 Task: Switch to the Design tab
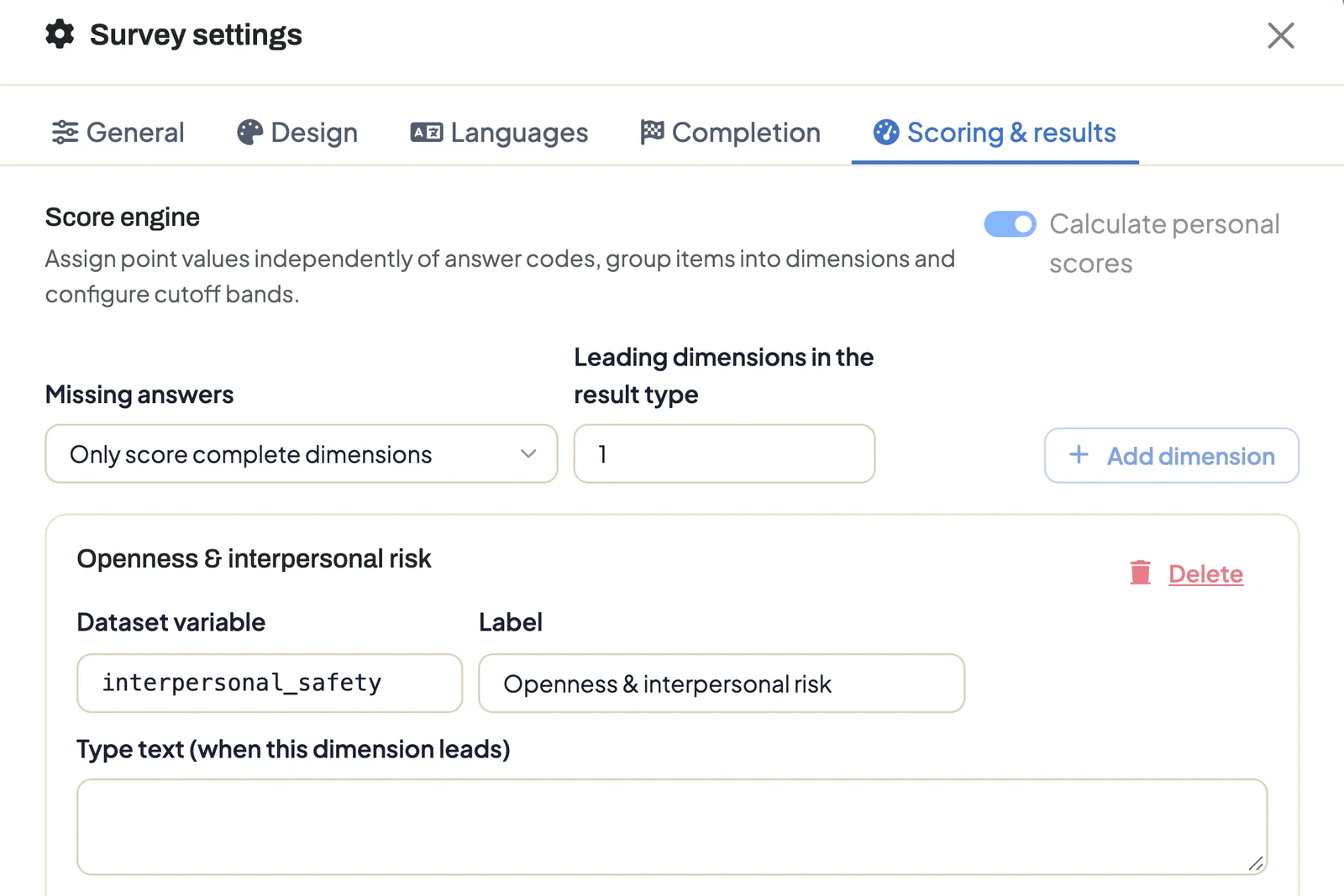(297, 132)
